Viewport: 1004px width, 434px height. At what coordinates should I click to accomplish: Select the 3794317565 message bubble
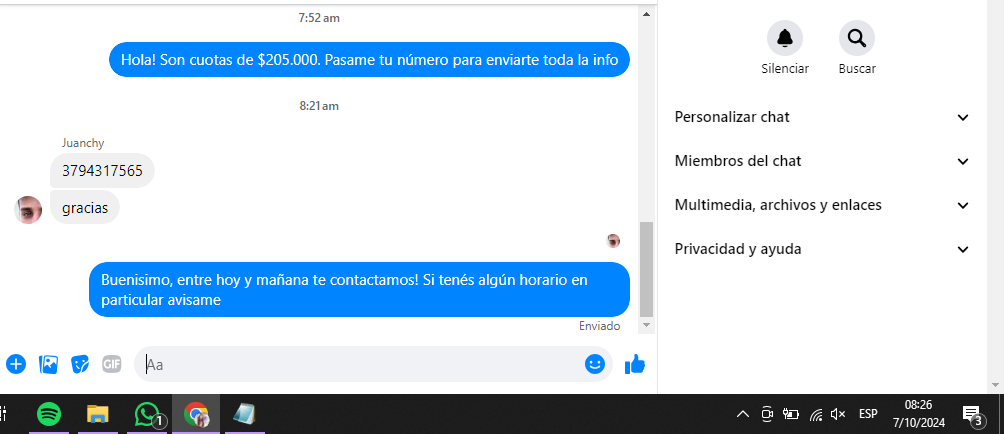coord(102,171)
